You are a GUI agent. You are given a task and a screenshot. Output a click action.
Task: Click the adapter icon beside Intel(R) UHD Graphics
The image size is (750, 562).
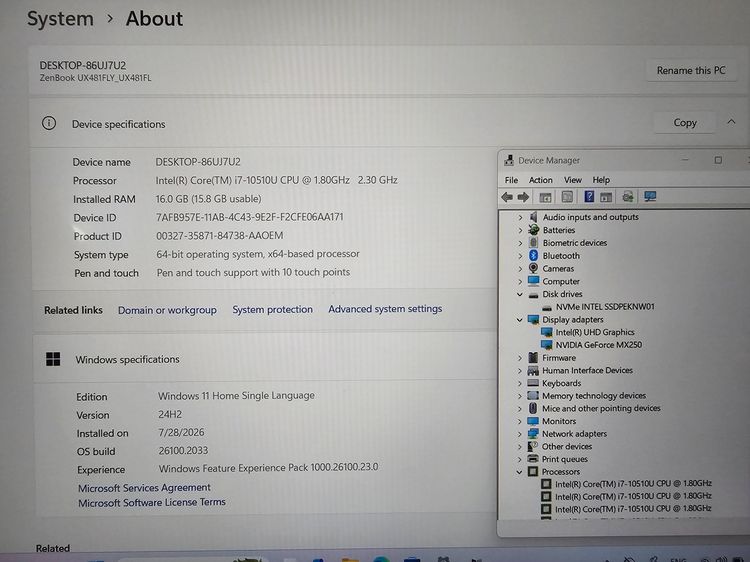pos(547,332)
